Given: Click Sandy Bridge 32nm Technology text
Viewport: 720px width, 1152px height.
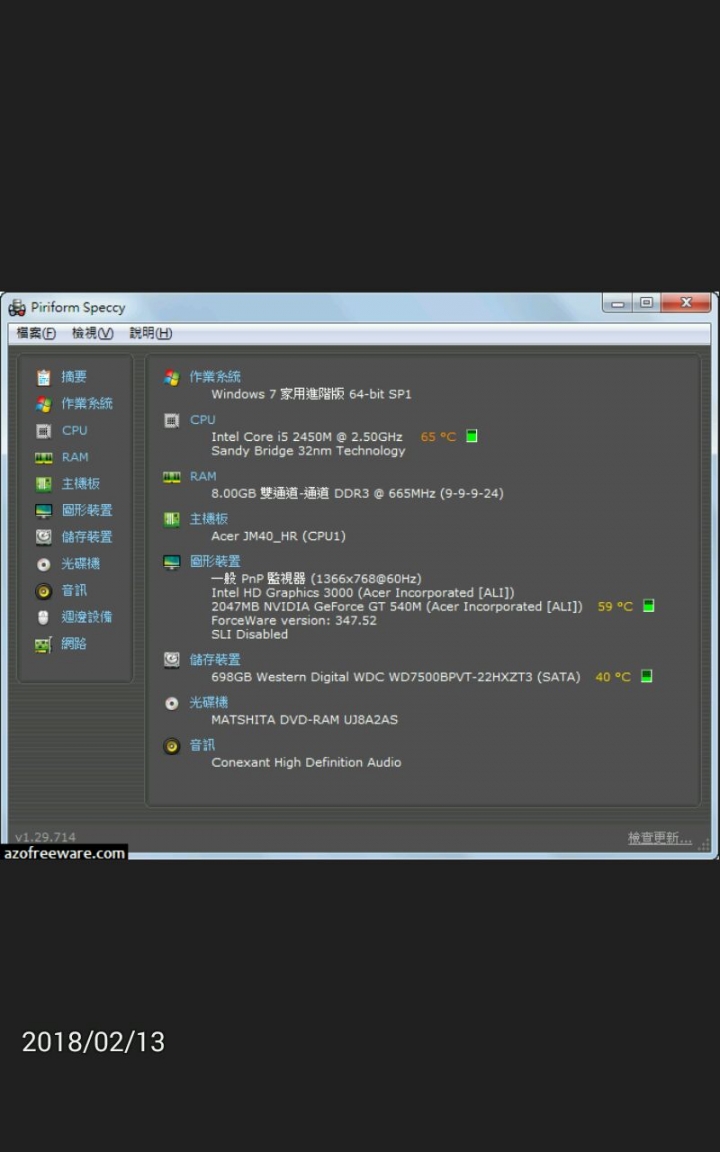Looking at the screenshot, I should point(309,451).
